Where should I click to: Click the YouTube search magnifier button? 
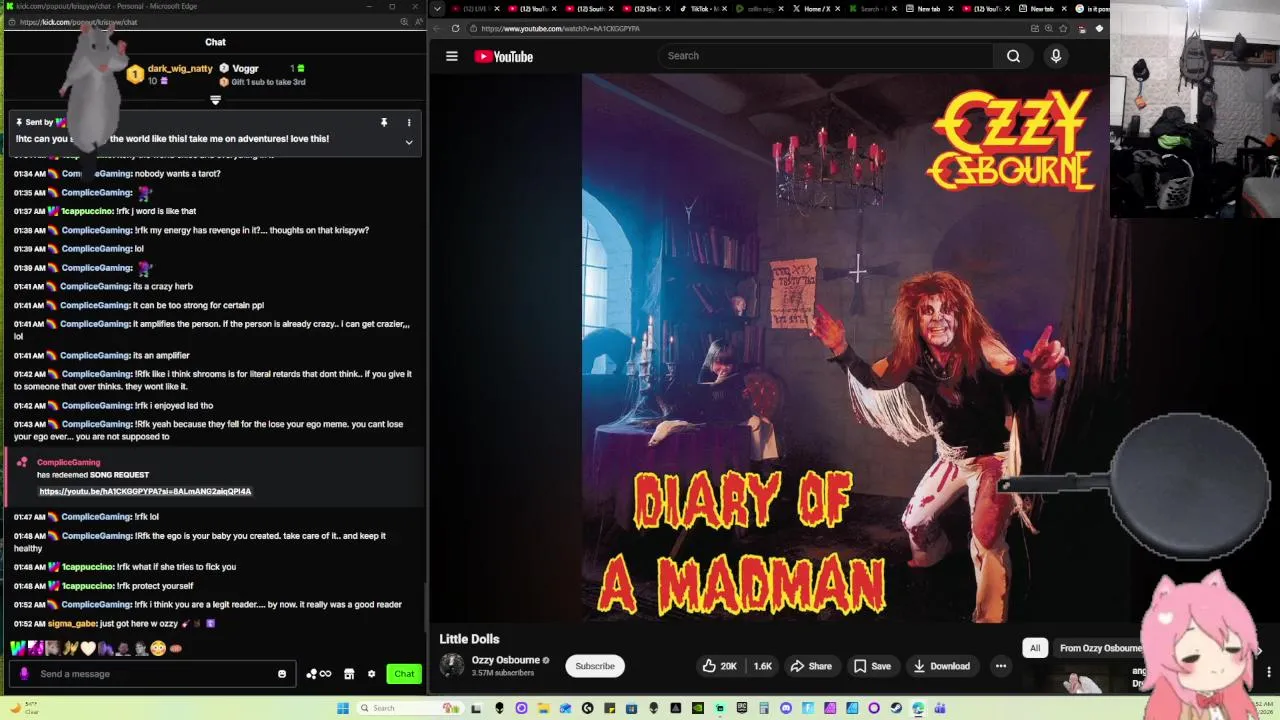(x=1013, y=56)
